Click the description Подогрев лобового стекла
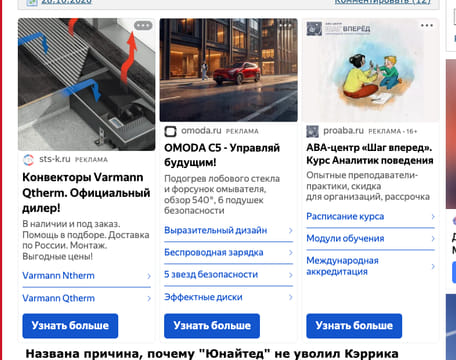456x360 pixels. [222, 195]
